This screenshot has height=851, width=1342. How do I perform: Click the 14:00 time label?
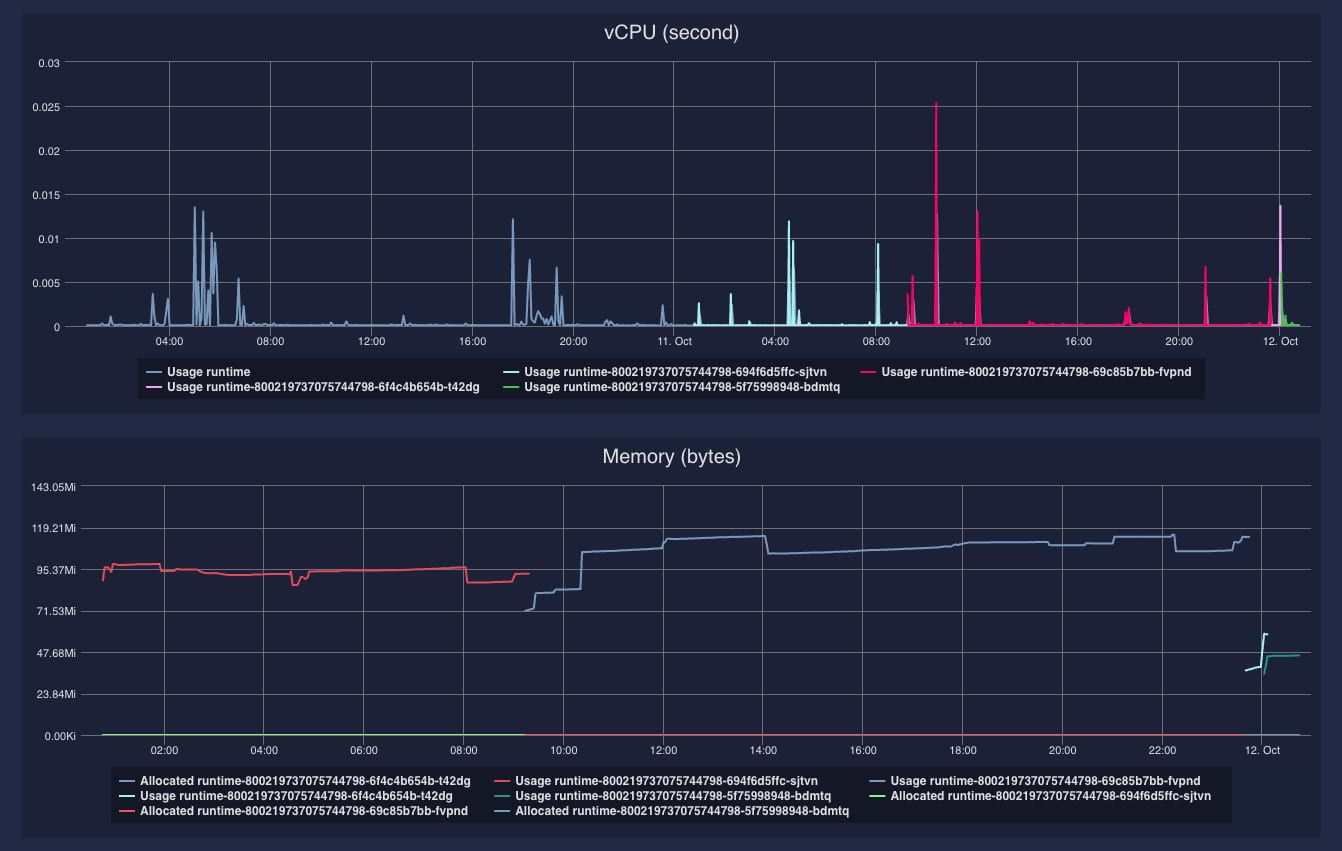click(x=763, y=749)
